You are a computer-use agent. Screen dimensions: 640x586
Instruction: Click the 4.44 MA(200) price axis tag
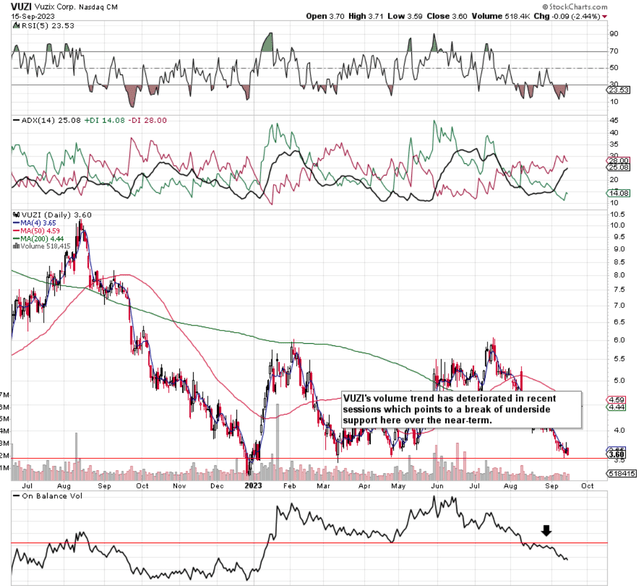(x=616, y=407)
